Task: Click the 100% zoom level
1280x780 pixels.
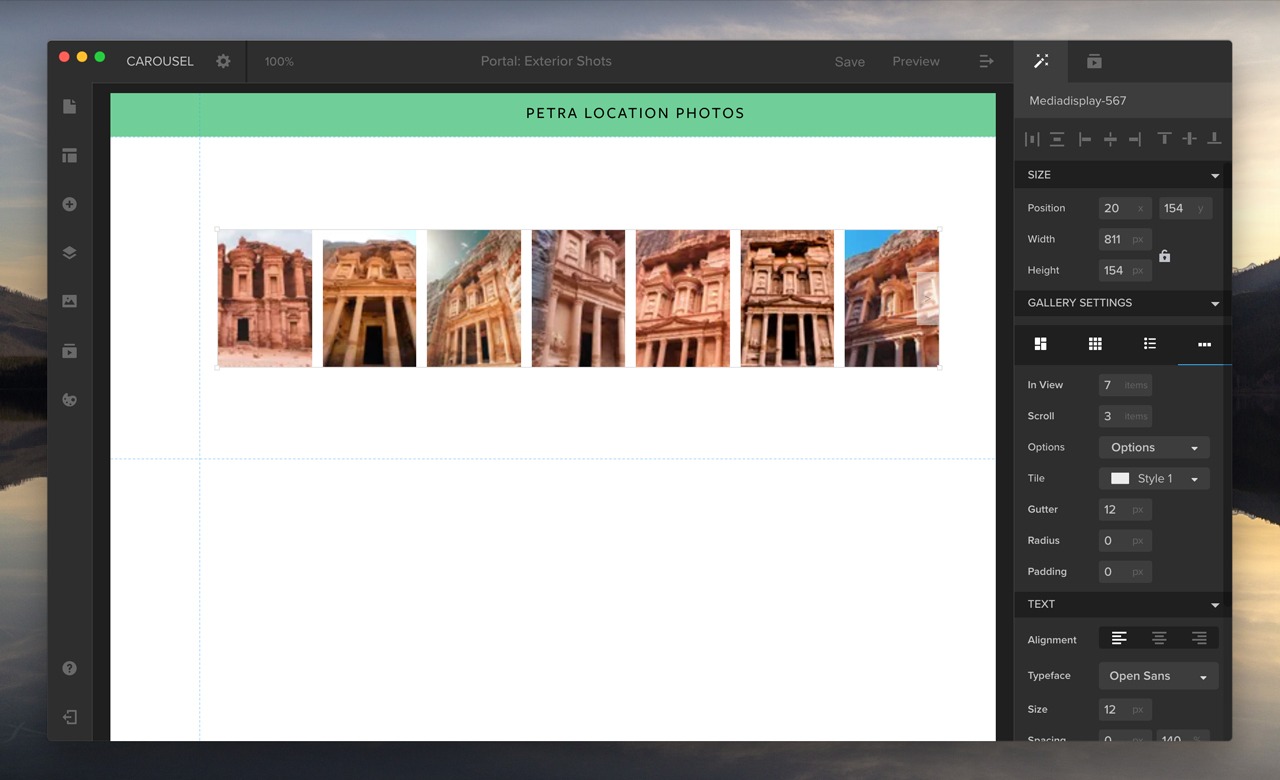Action: pyautogui.click(x=279, y=61)
